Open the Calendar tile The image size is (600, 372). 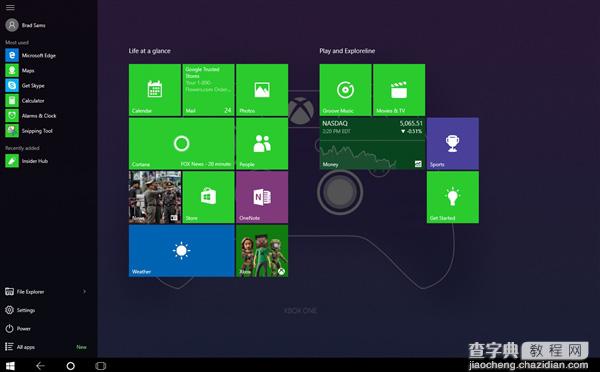point(155,90)
